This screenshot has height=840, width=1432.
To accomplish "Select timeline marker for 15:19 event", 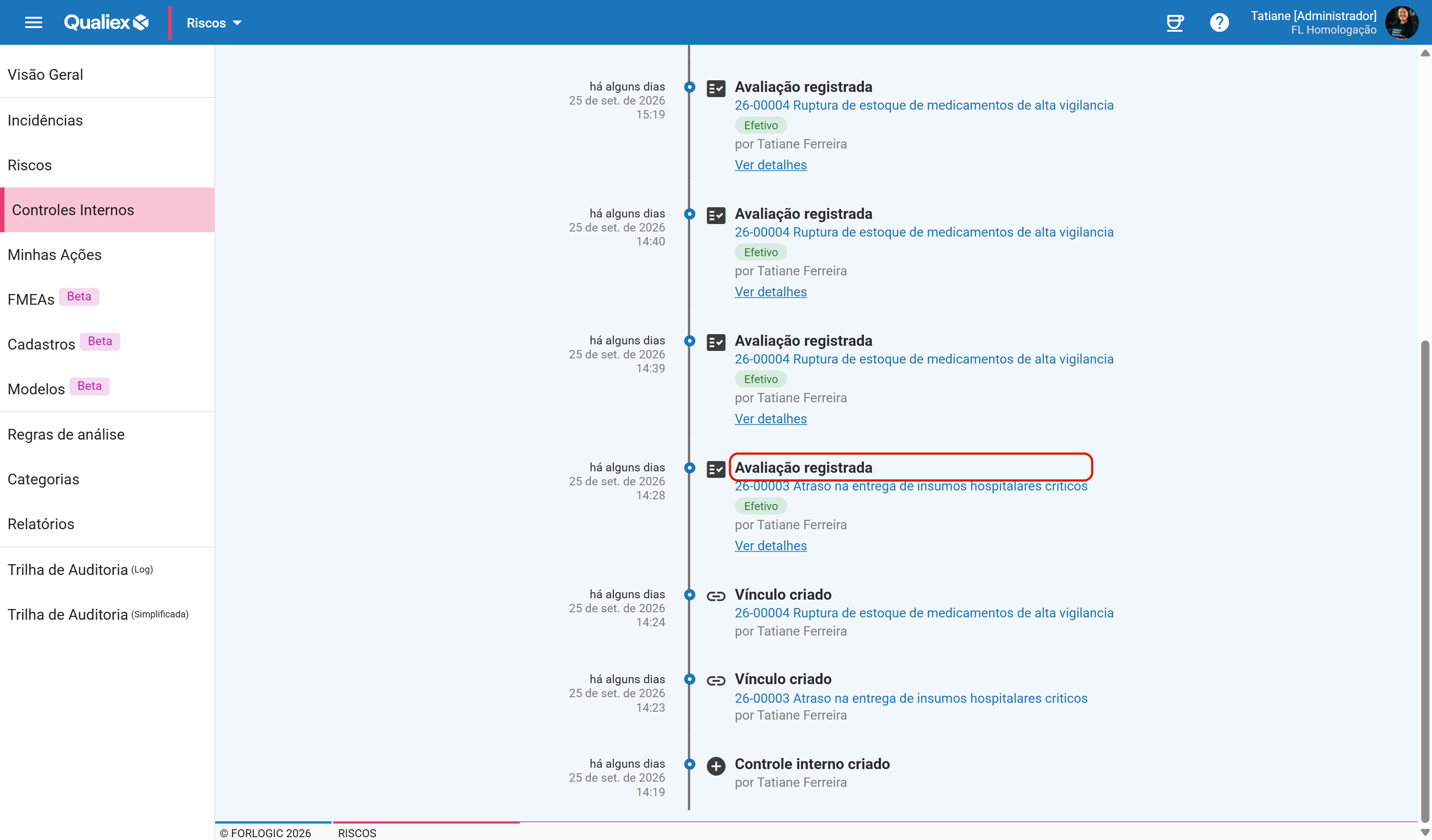I will [x=689, y=87].
